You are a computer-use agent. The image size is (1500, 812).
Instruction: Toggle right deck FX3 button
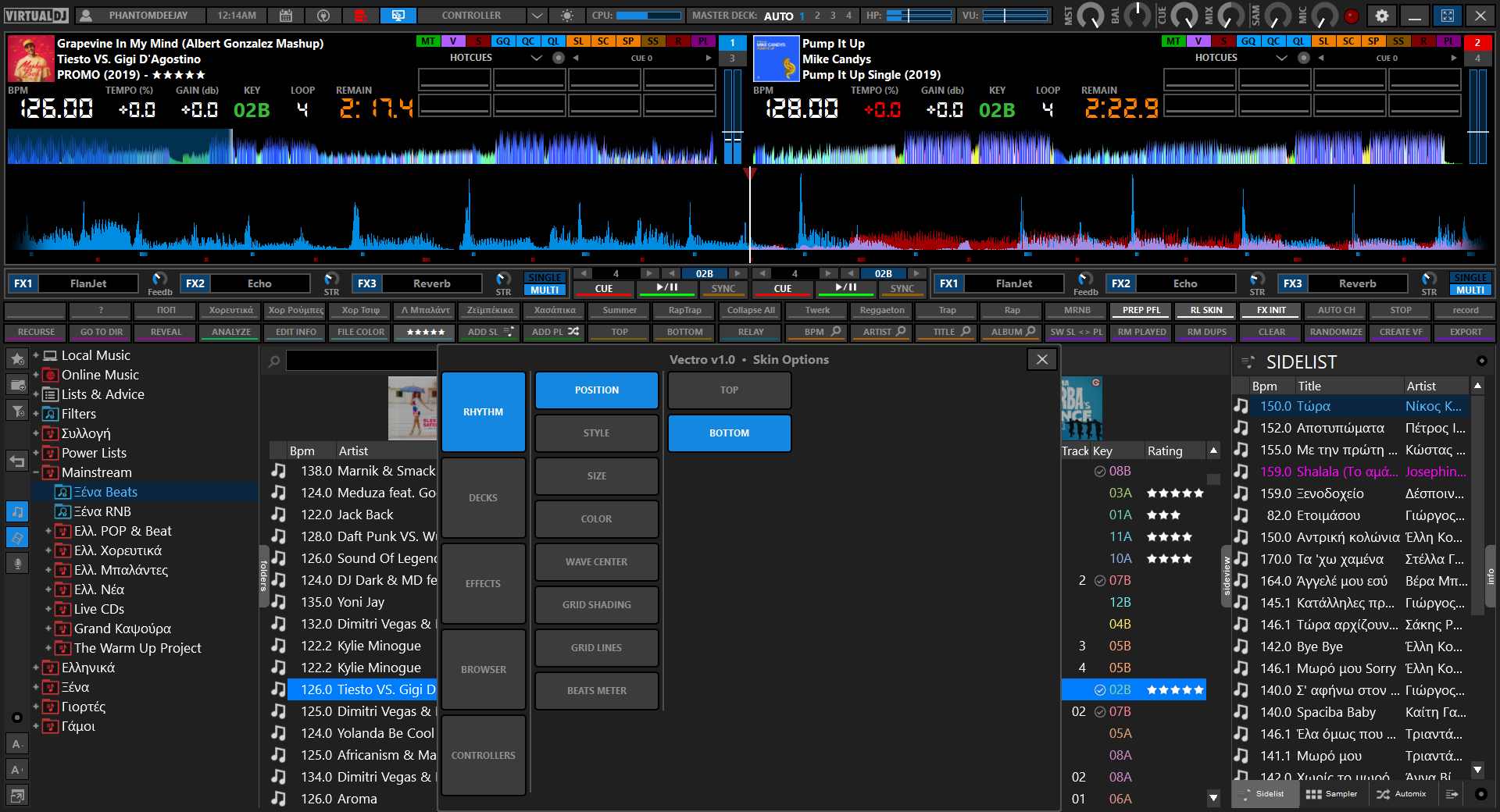[1292, 283]
